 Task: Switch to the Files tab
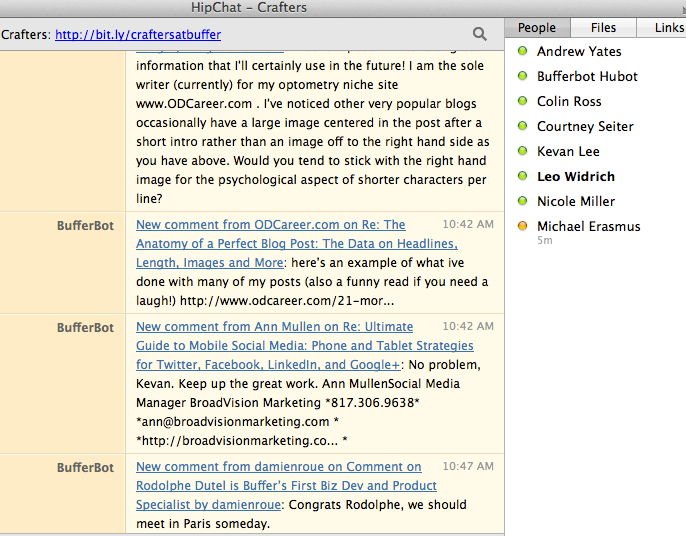[x=603, y=28]
